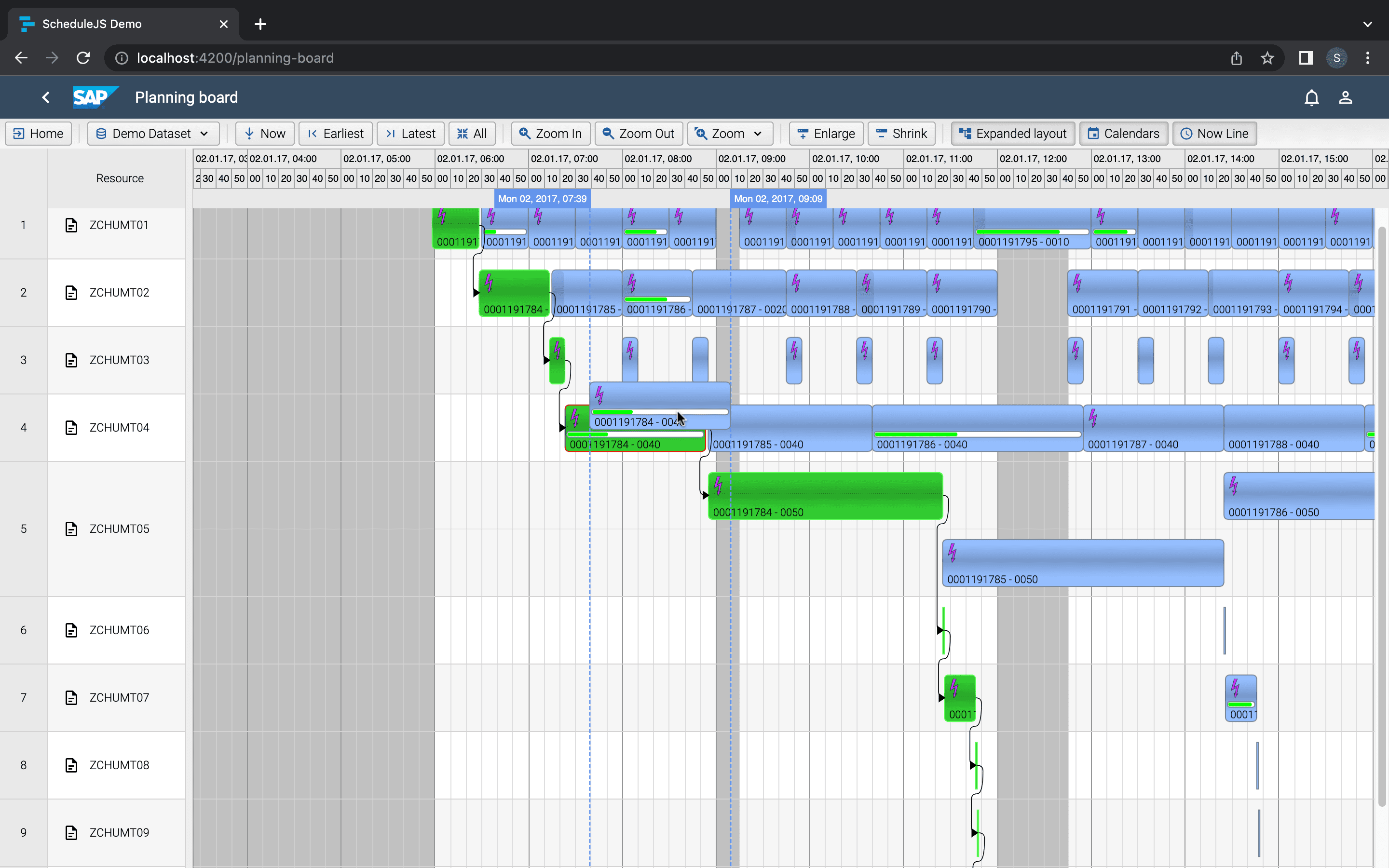This screenshot has height=868, width=1389.
Task: Click the back chevron next to the SAP logo
Action: click(x=46, y=97)
